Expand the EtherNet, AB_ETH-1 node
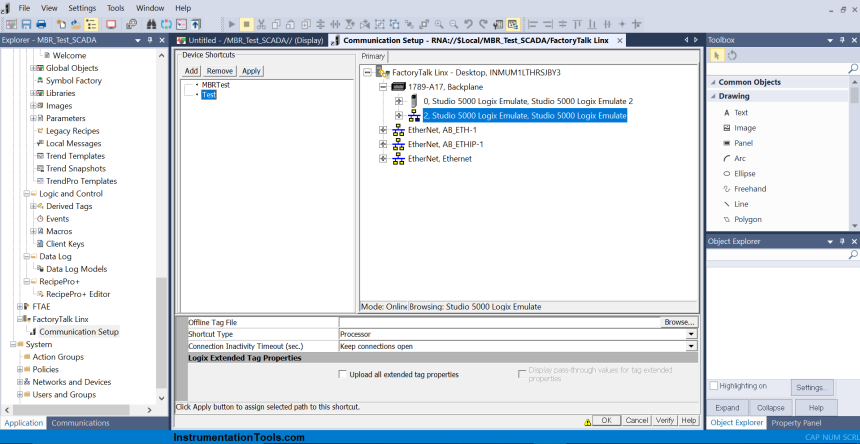This screenshot has height=444, width=860. click(x=383, y=130)
